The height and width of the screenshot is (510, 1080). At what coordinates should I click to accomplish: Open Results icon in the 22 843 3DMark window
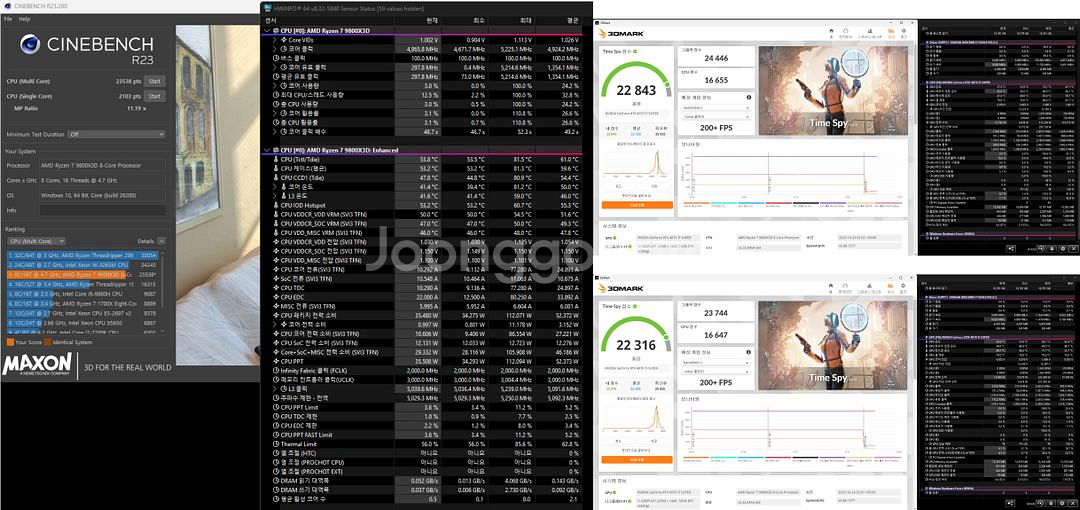click(891, 32)
